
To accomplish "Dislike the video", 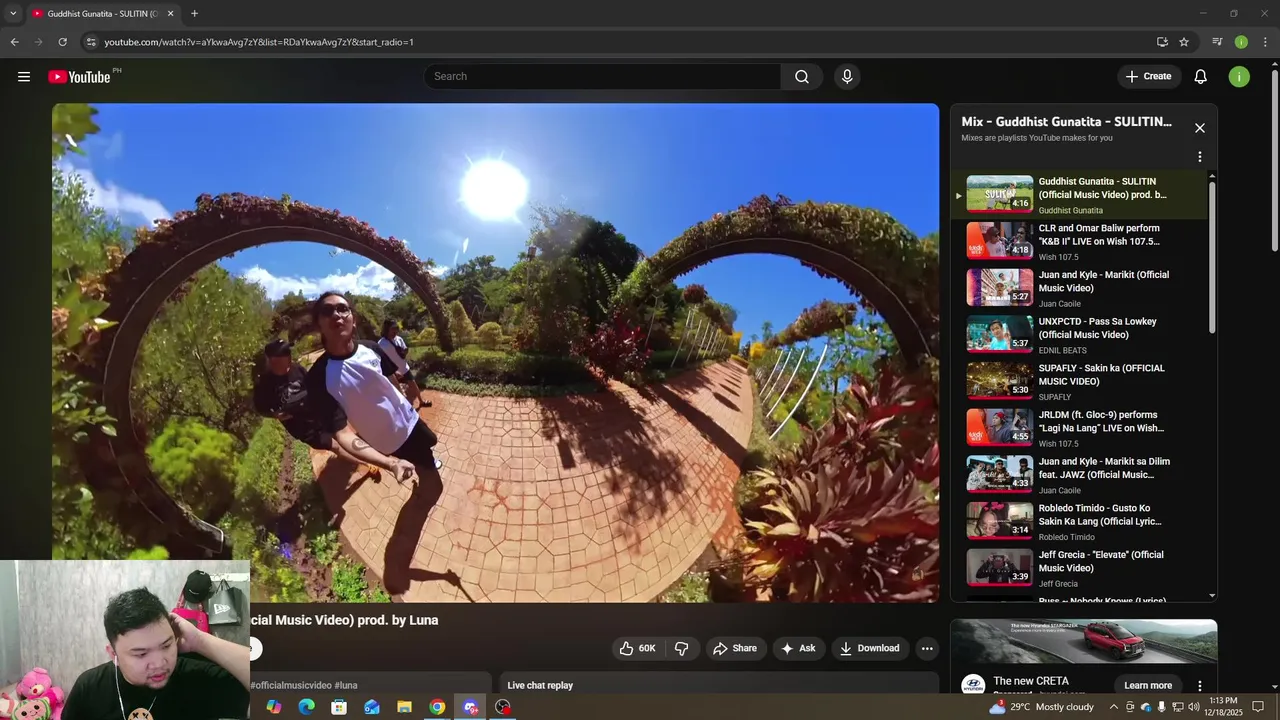I will (681, 648).
